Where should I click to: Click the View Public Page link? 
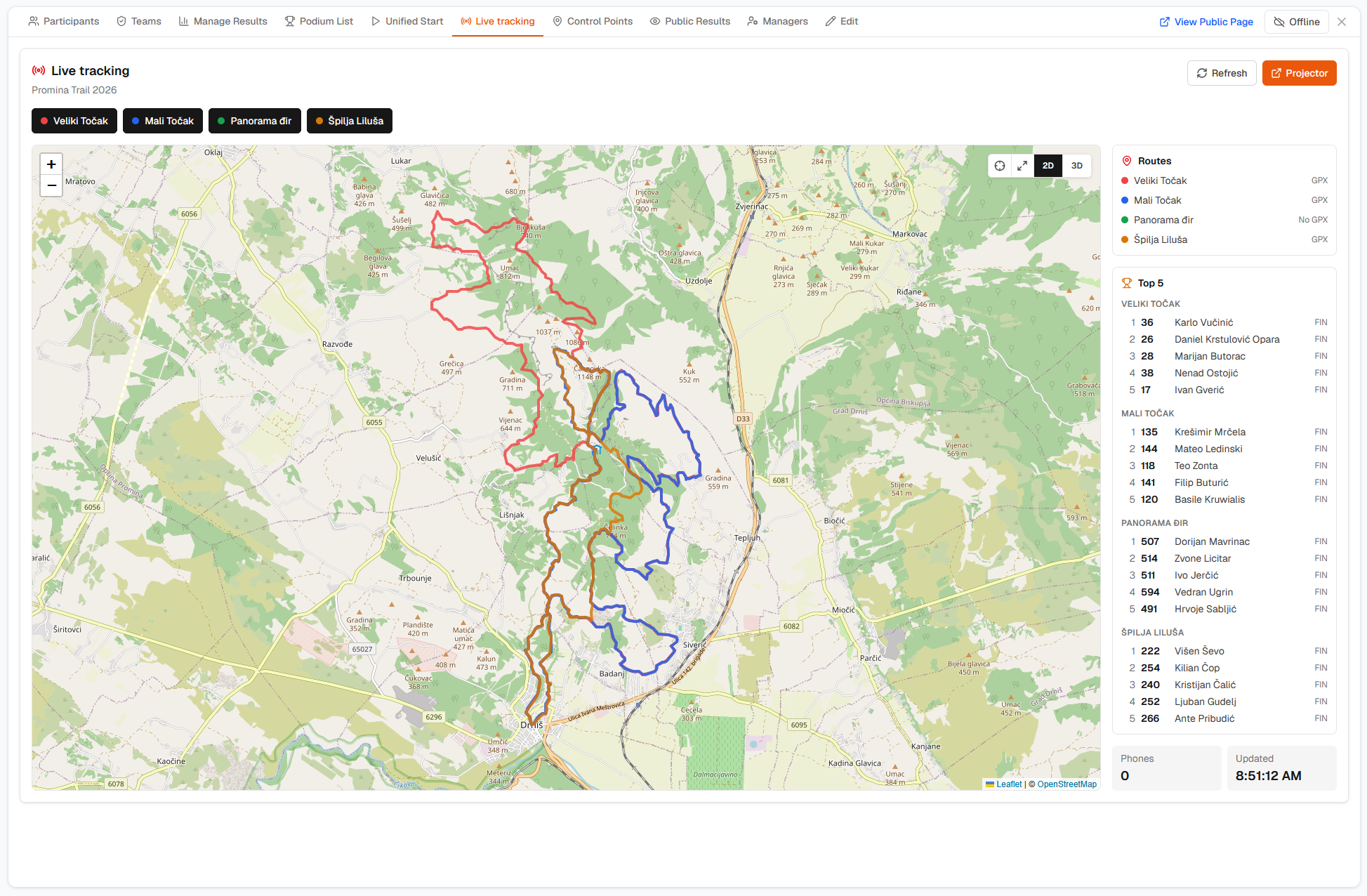coord(1206,22)
